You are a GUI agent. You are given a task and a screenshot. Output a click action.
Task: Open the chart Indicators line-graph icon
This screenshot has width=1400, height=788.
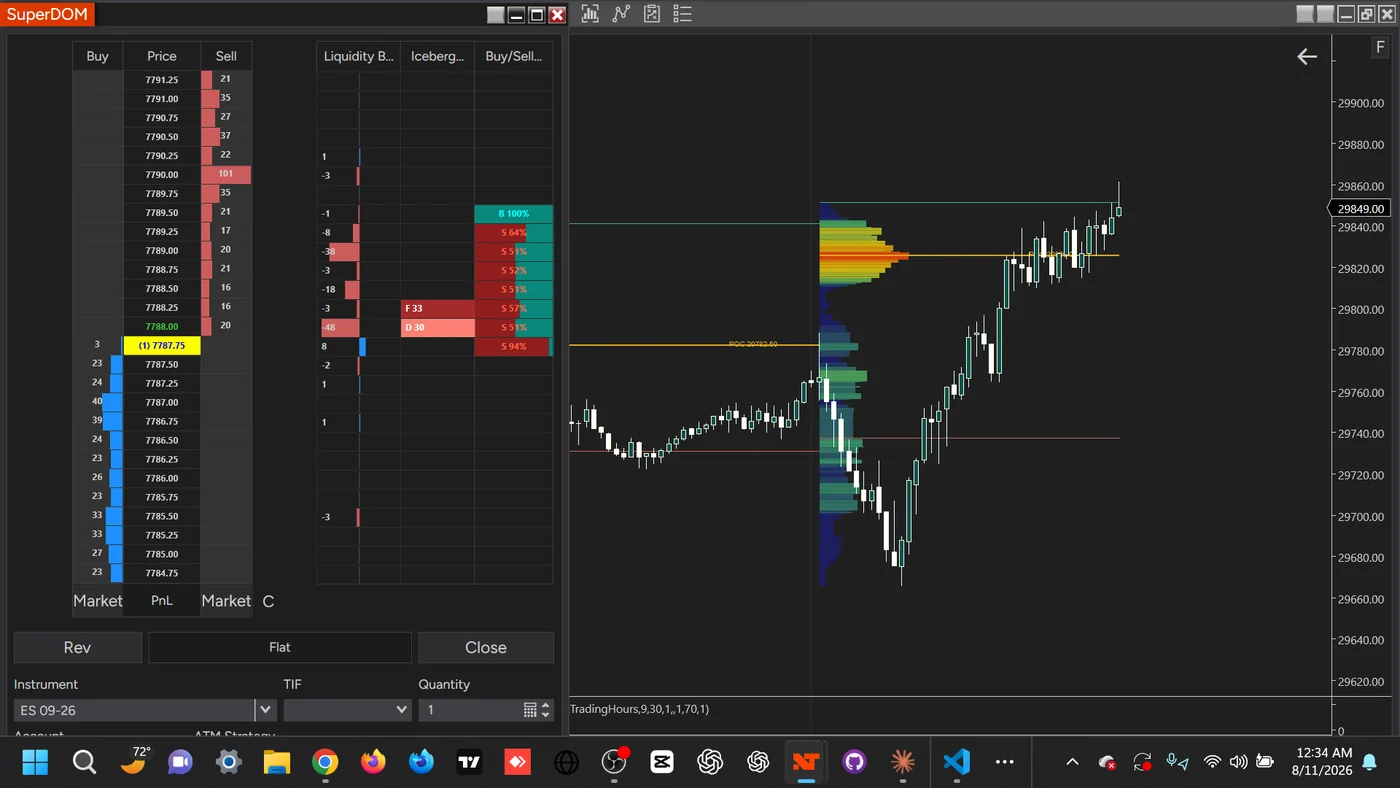621,14
